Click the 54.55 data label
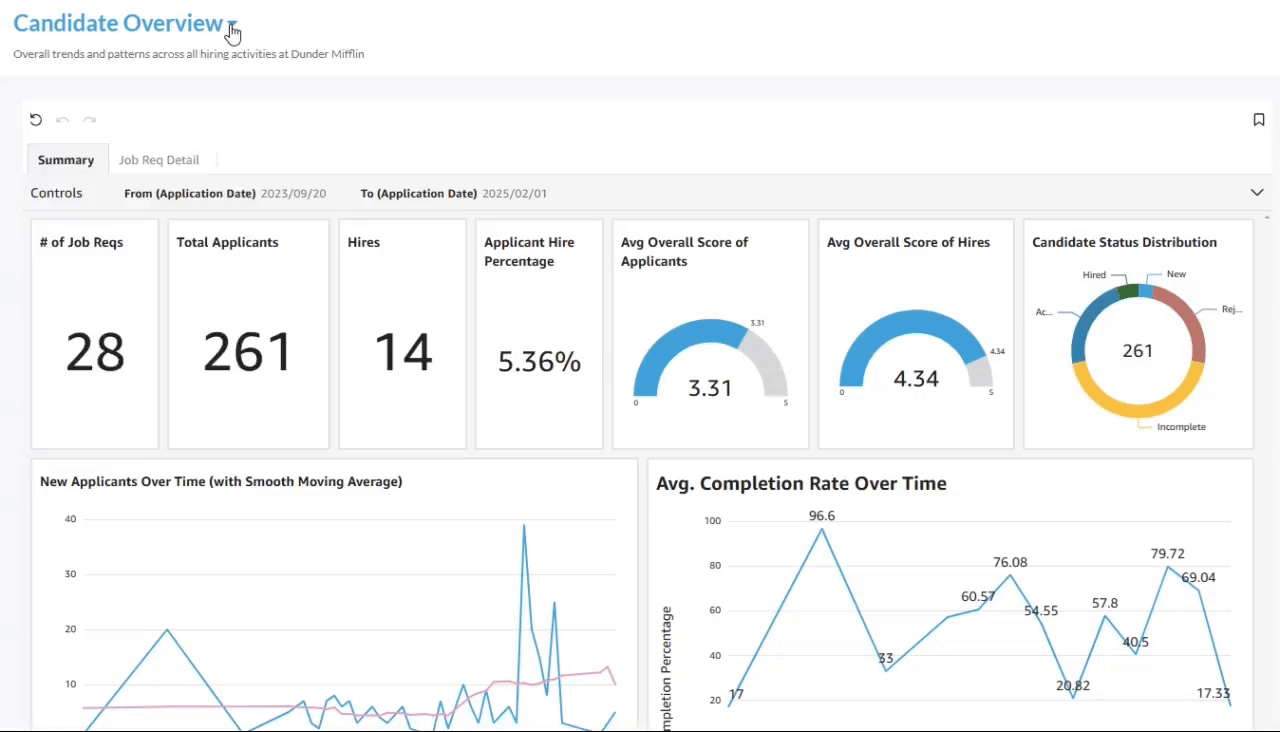Screen dimensions: 1280x732 click(1041, 611)
